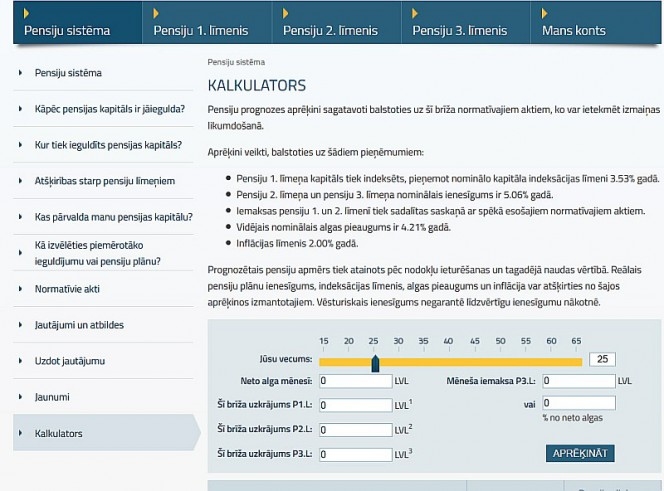664x491 pixels.
Task: Click the age slider handle
Action: (374, 363)
